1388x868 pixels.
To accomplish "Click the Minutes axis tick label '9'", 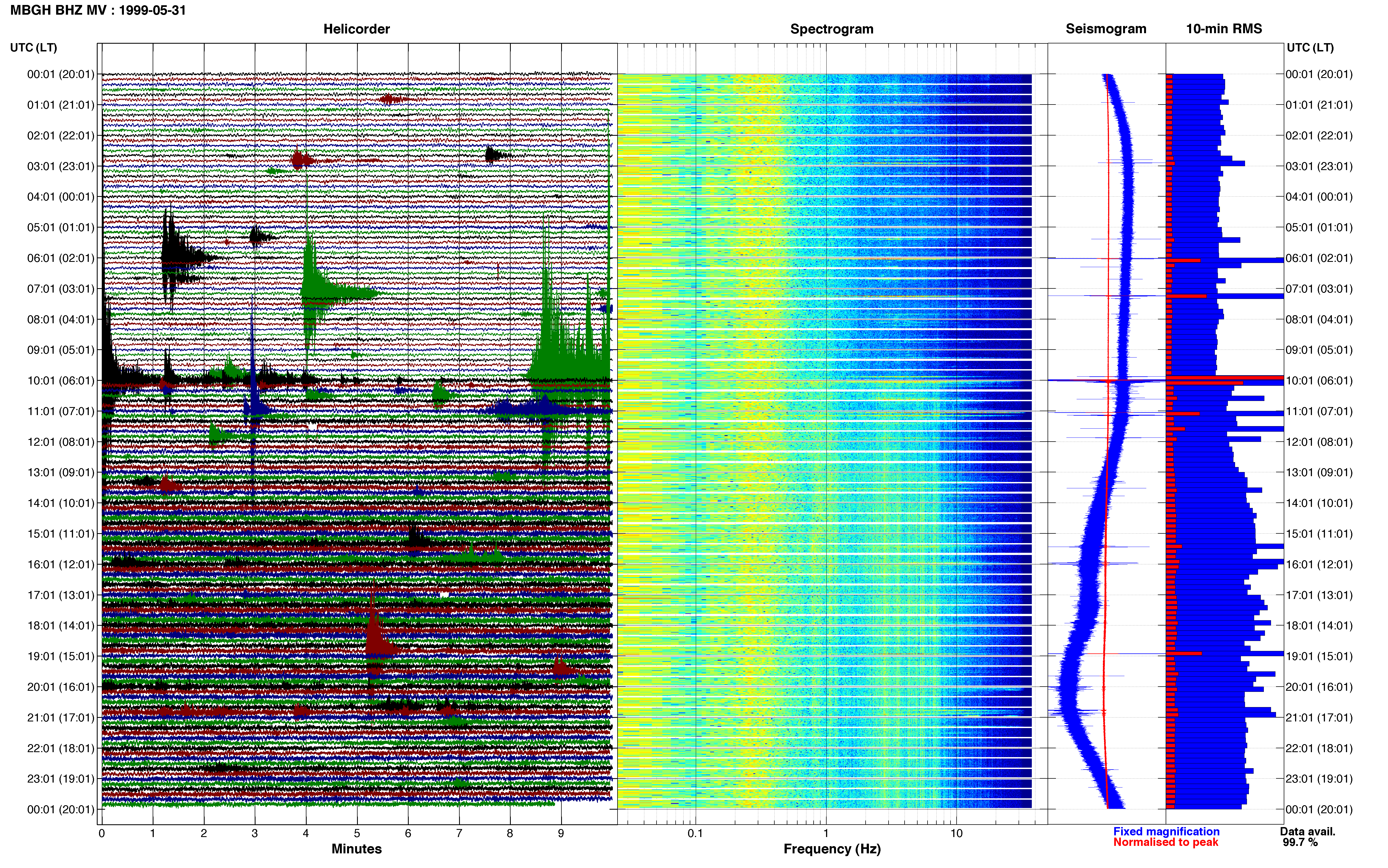I will click(561, 833).
